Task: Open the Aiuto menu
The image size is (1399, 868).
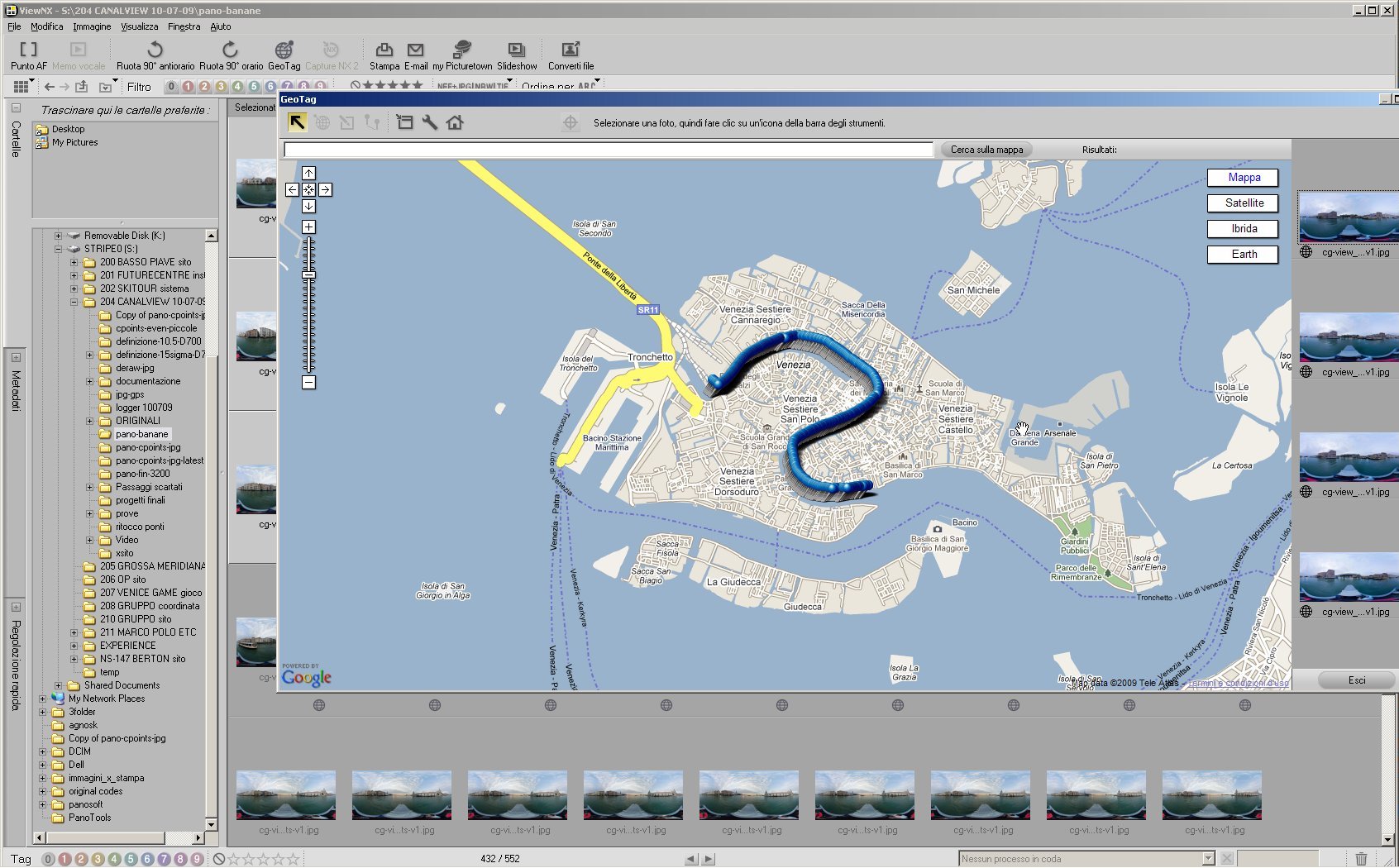Action: coord(221,26)
